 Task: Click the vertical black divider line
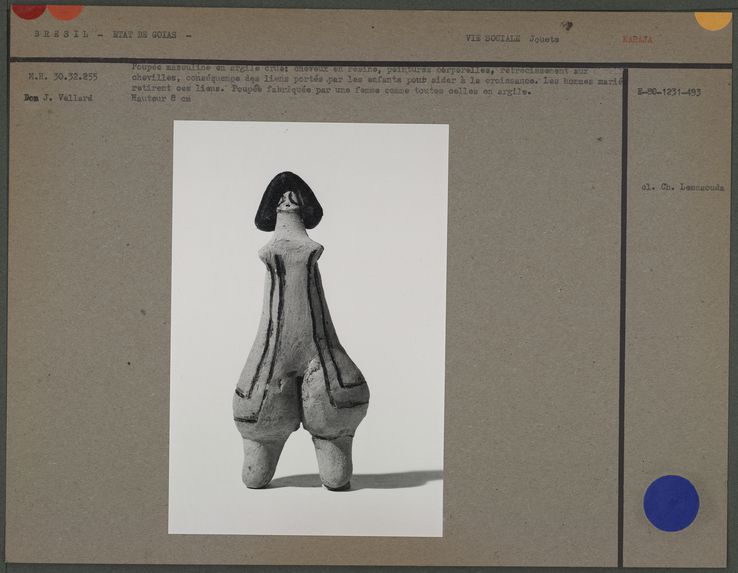point(622,300)
